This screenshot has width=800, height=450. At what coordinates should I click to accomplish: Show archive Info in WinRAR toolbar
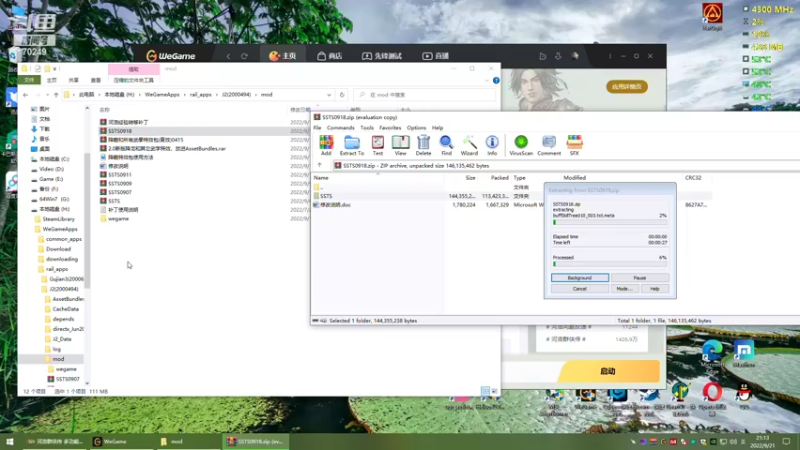pos(492,145)
